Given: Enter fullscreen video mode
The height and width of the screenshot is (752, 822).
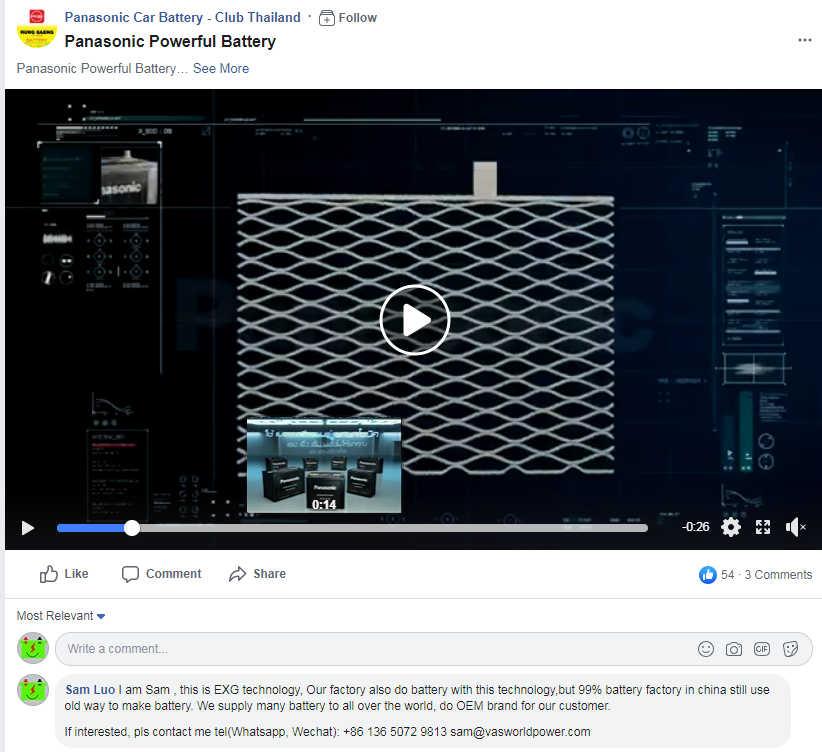Looking at the screenshot, I should point(763,527).
